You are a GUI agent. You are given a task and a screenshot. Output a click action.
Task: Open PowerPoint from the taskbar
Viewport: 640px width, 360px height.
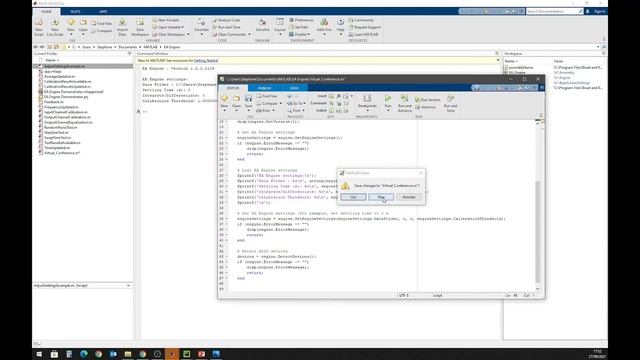(x=201, y=354)
